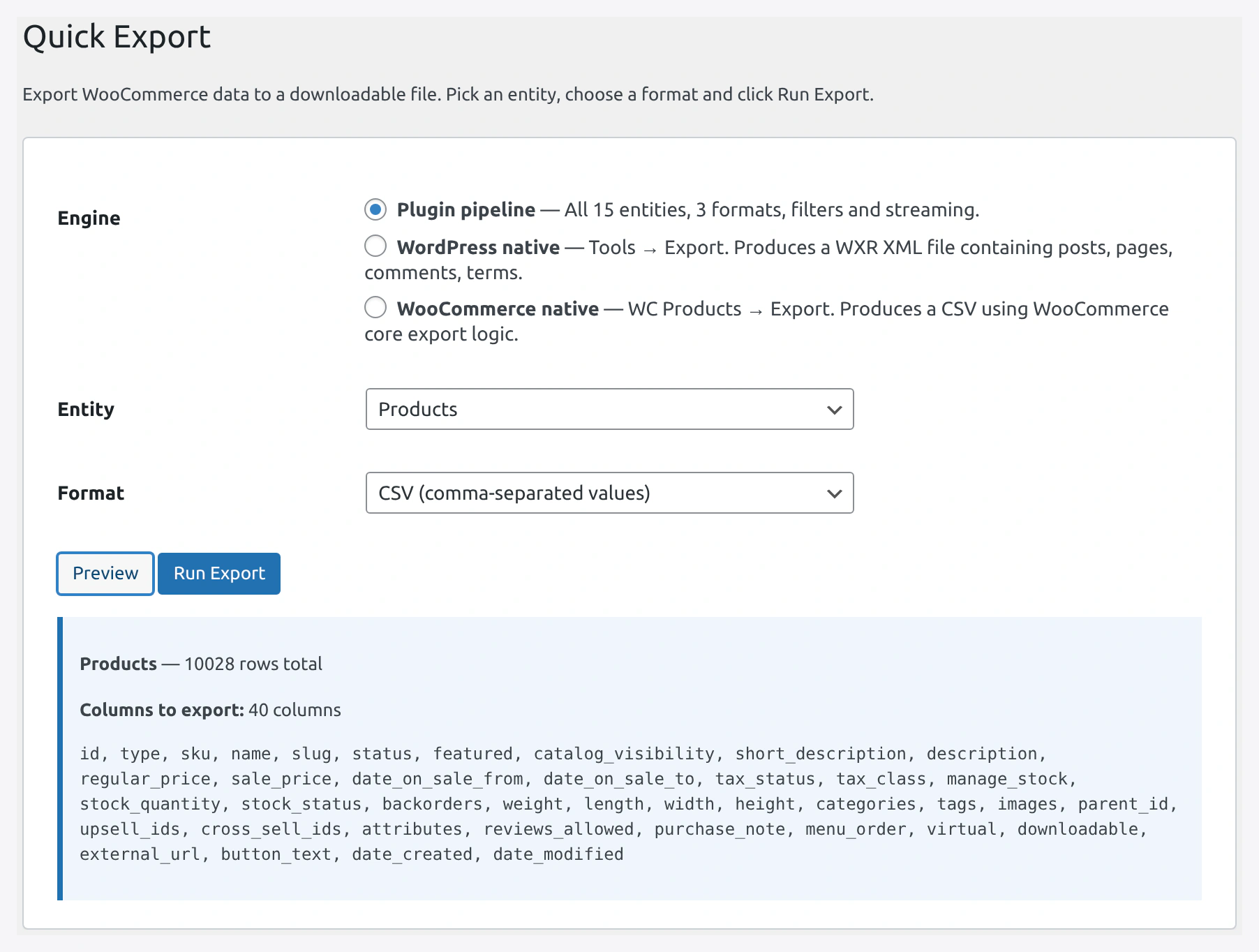This screenshot has height=952, width=1259.
Task: Click the Engine field label
Action: click(x=89, y=218)
